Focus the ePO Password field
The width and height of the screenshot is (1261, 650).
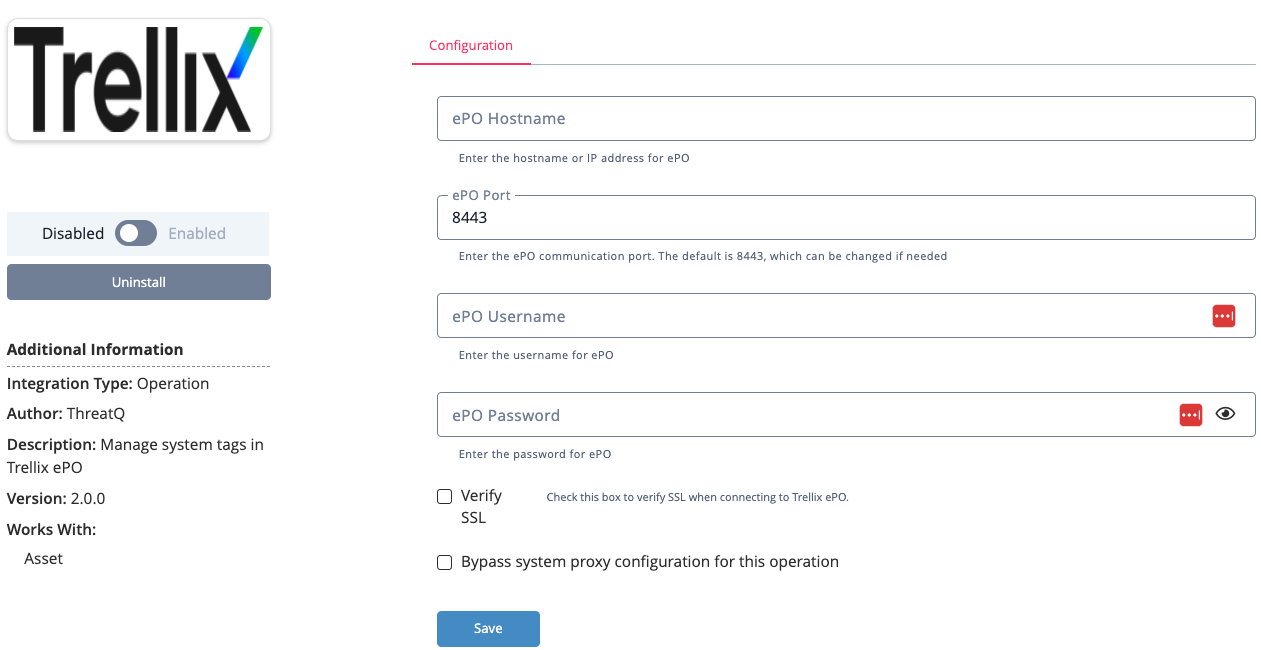[x=800, y=415]
